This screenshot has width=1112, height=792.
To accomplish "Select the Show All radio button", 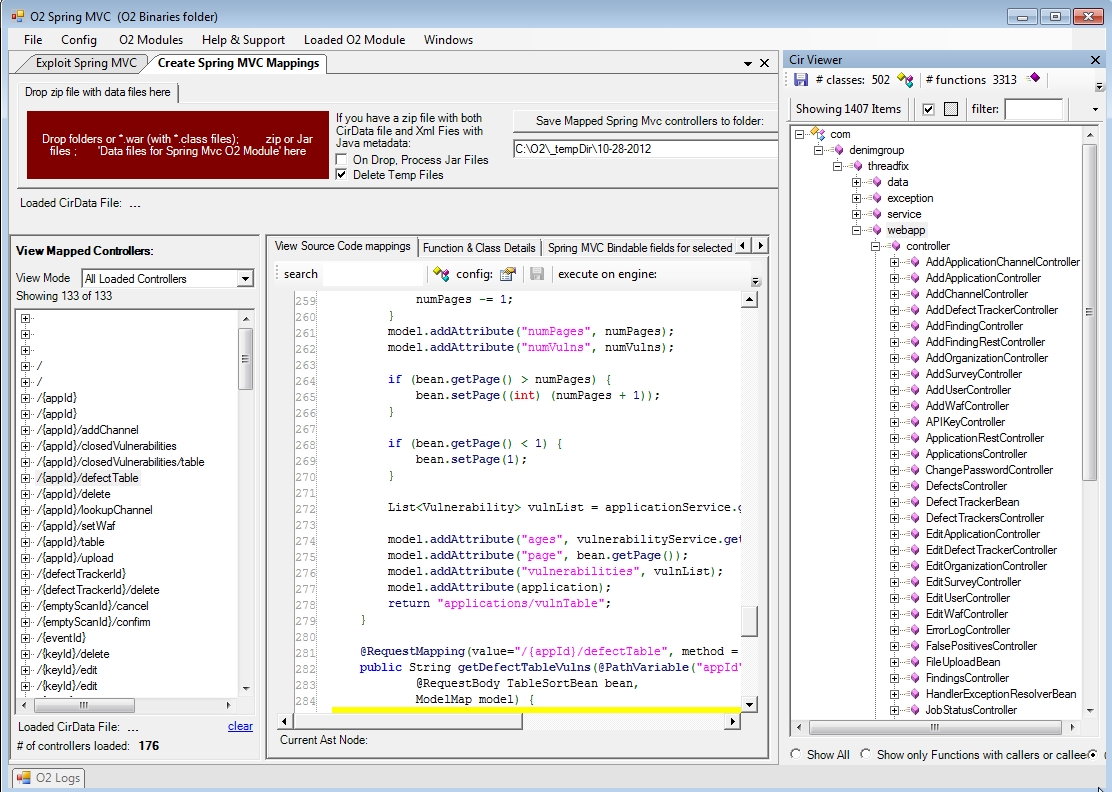I will 796,755.
